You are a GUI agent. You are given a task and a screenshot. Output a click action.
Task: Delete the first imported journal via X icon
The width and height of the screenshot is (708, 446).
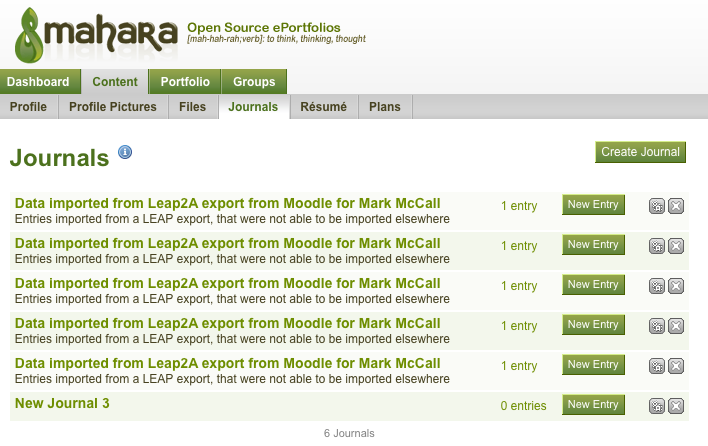[676, 206]
